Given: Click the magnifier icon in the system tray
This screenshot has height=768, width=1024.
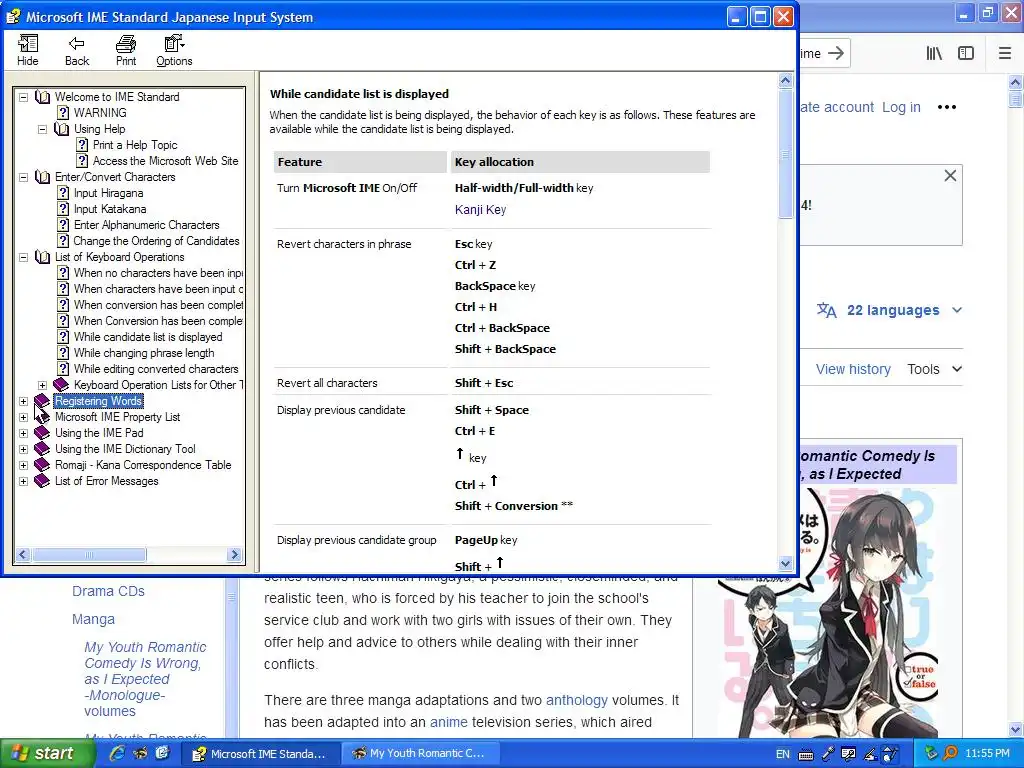Looking at the screenshot, I should tap(950, 754).
